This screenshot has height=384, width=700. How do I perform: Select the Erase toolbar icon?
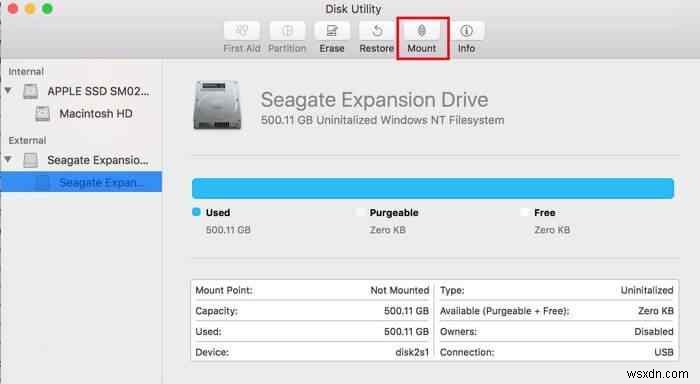pyautogui.click(x=332, y=31)
